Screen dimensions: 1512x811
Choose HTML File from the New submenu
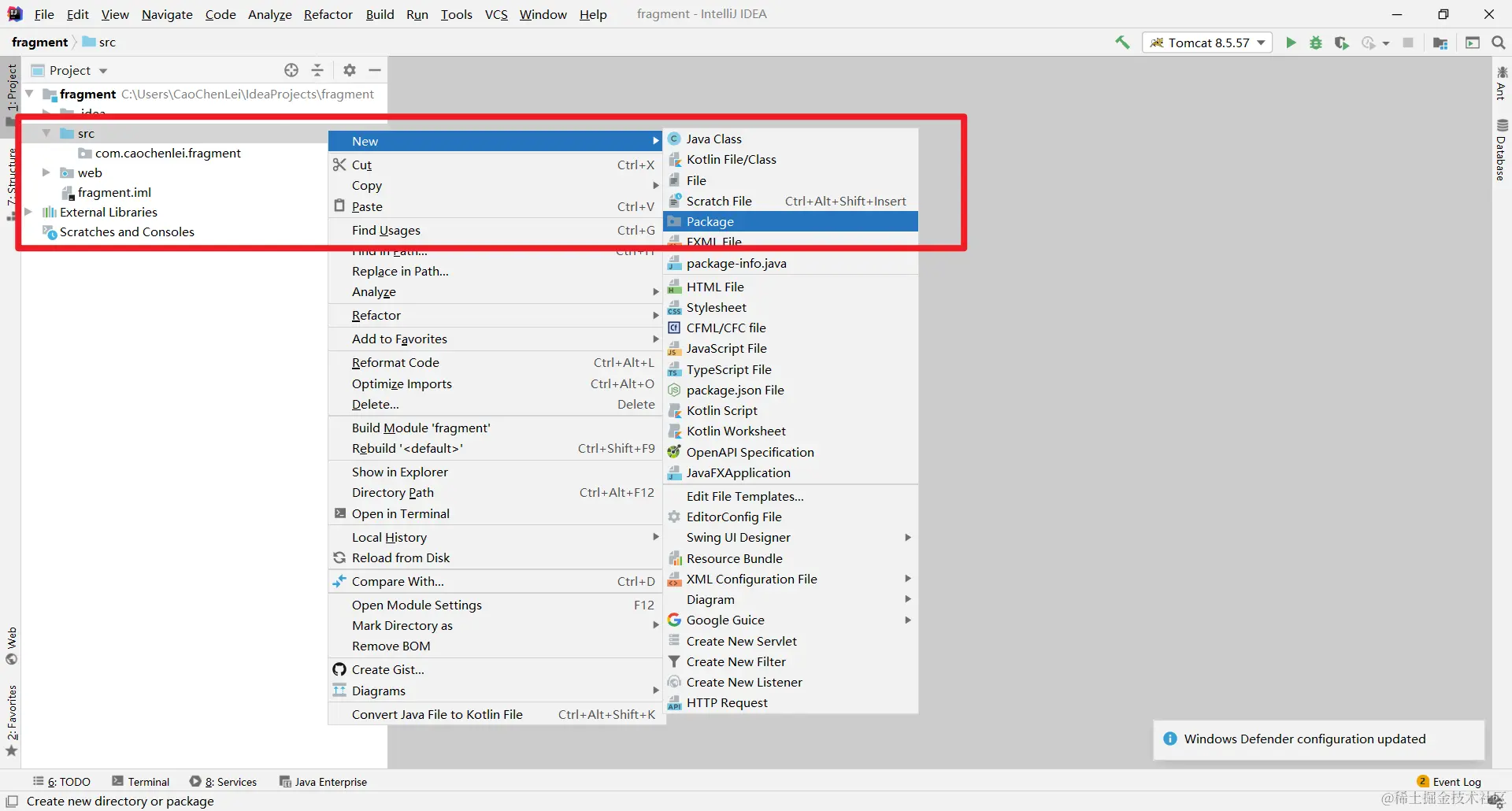[791, 287]
